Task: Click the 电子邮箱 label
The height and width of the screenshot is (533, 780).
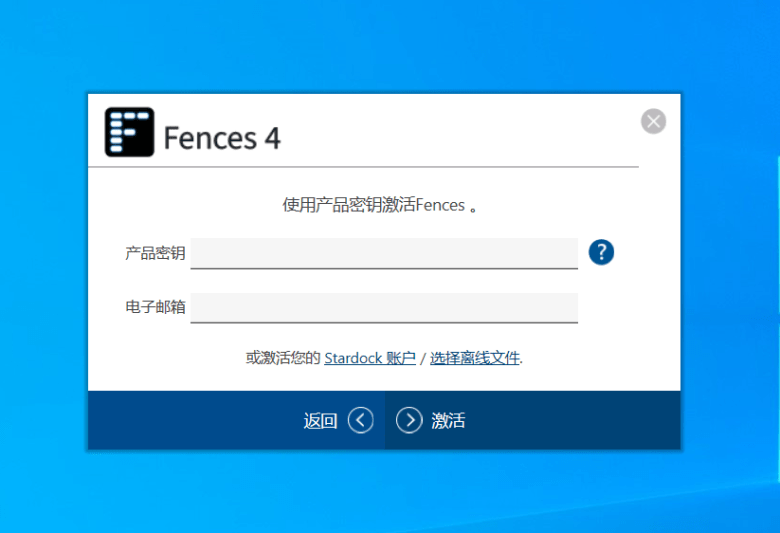Action: pyautogui.click(x=155, y=307)
